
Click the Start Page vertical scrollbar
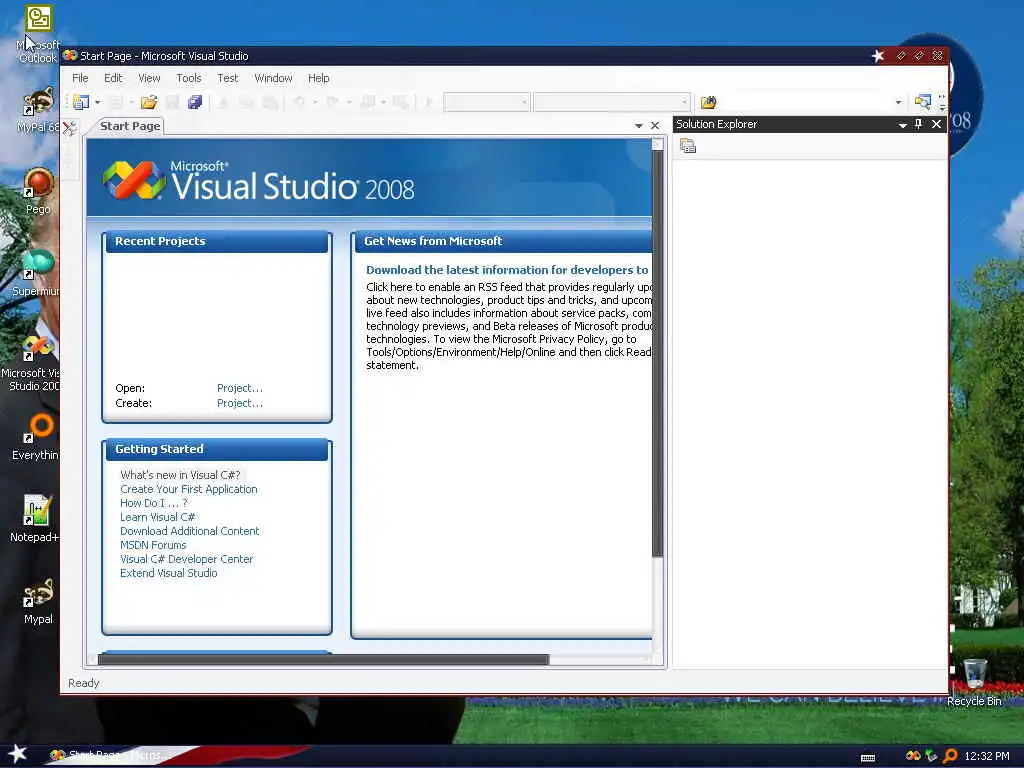[658, 353]
